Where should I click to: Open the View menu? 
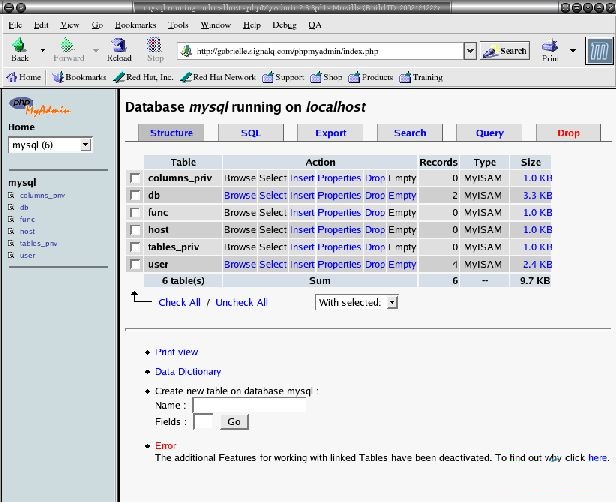point(70,25)
